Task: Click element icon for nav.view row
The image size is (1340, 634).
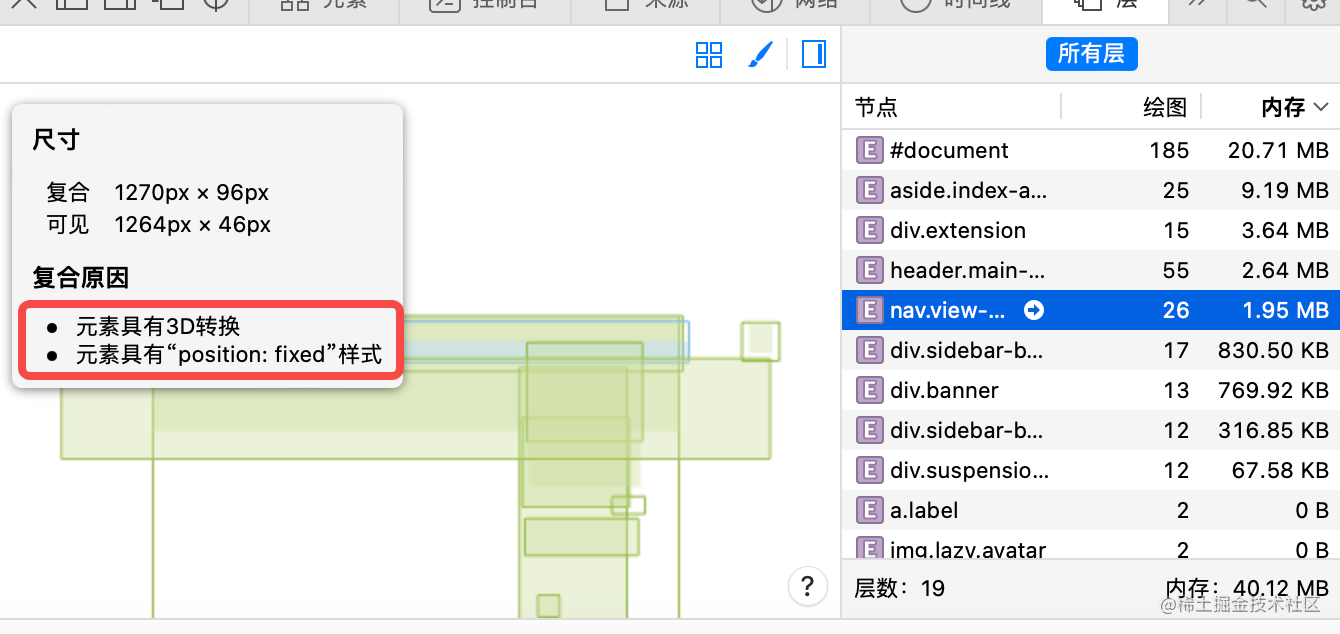Action: pos(869,310)
